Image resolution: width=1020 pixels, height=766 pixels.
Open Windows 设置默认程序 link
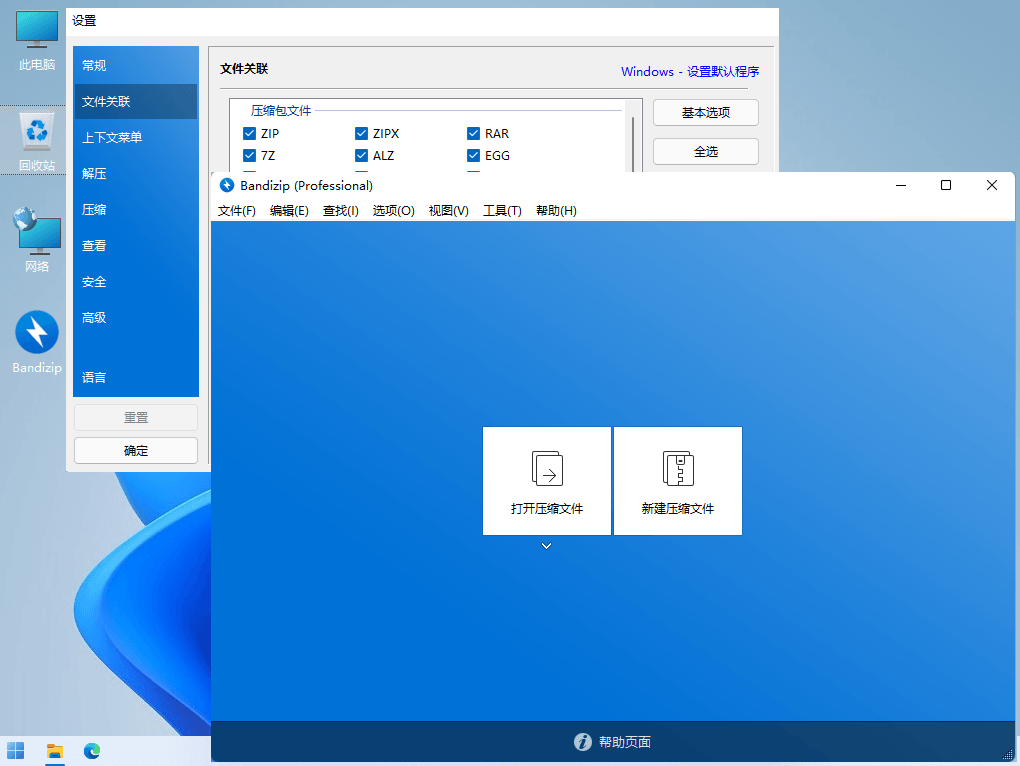690,72
